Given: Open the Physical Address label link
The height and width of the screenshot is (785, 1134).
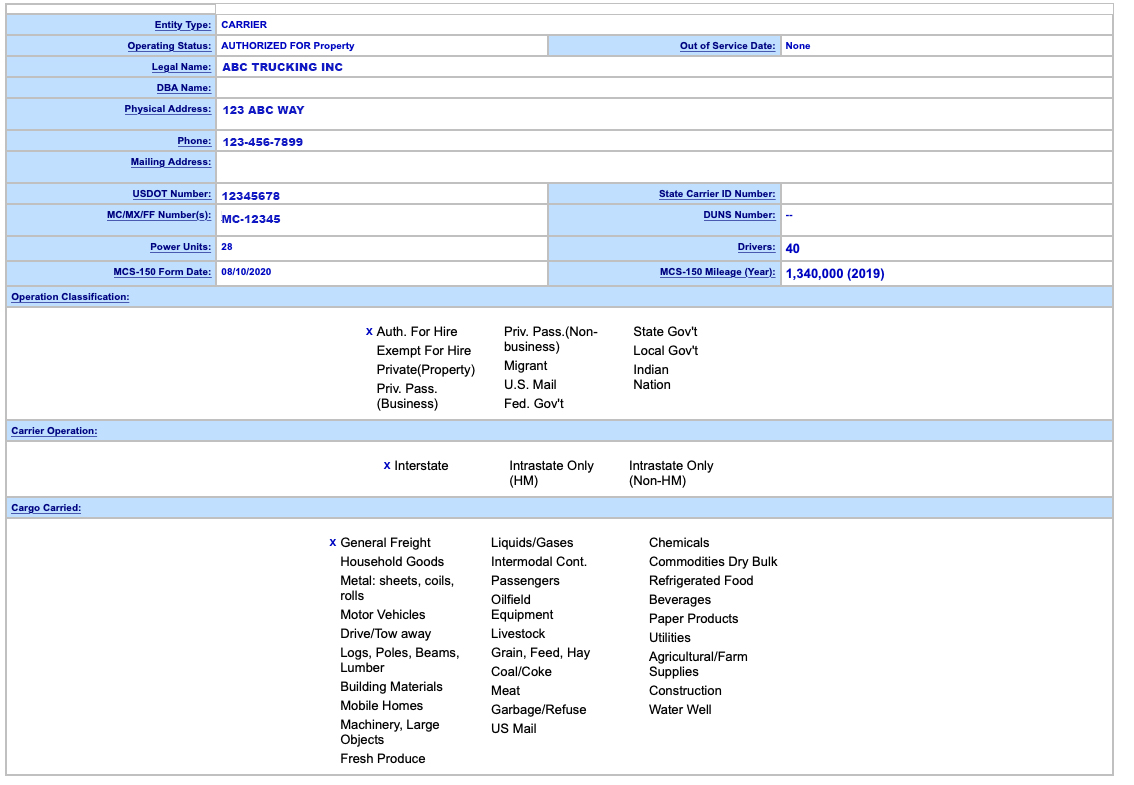Looking at the screenshot, I should pos(167,109).
